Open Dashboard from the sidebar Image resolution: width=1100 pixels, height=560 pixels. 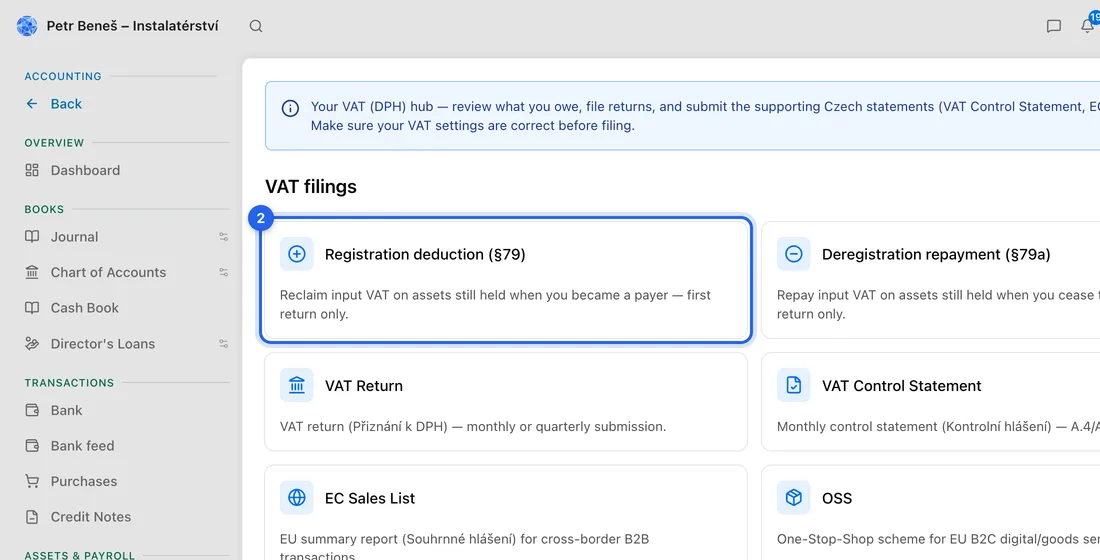click(85, 170)
